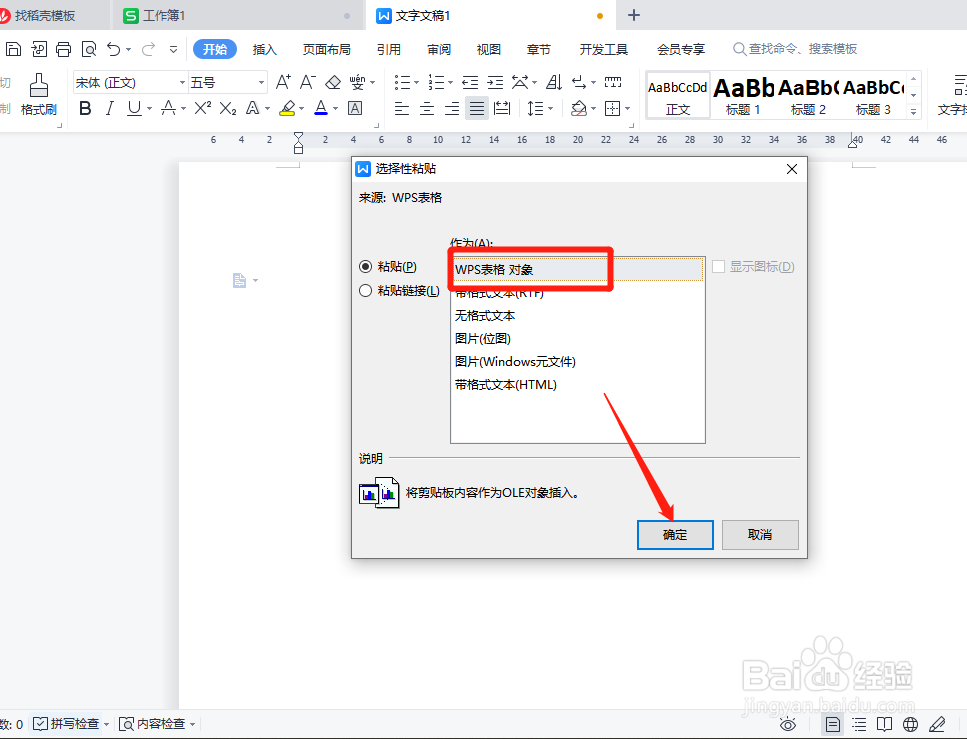Decrease indent icon

pos(470,82)
